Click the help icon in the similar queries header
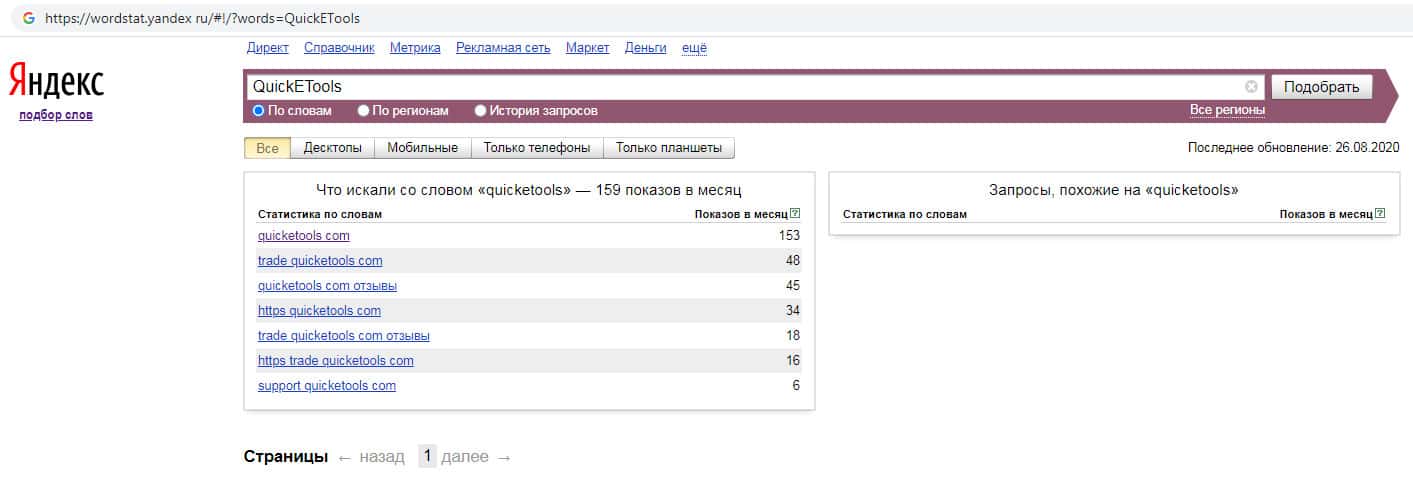 (1380, 214)
